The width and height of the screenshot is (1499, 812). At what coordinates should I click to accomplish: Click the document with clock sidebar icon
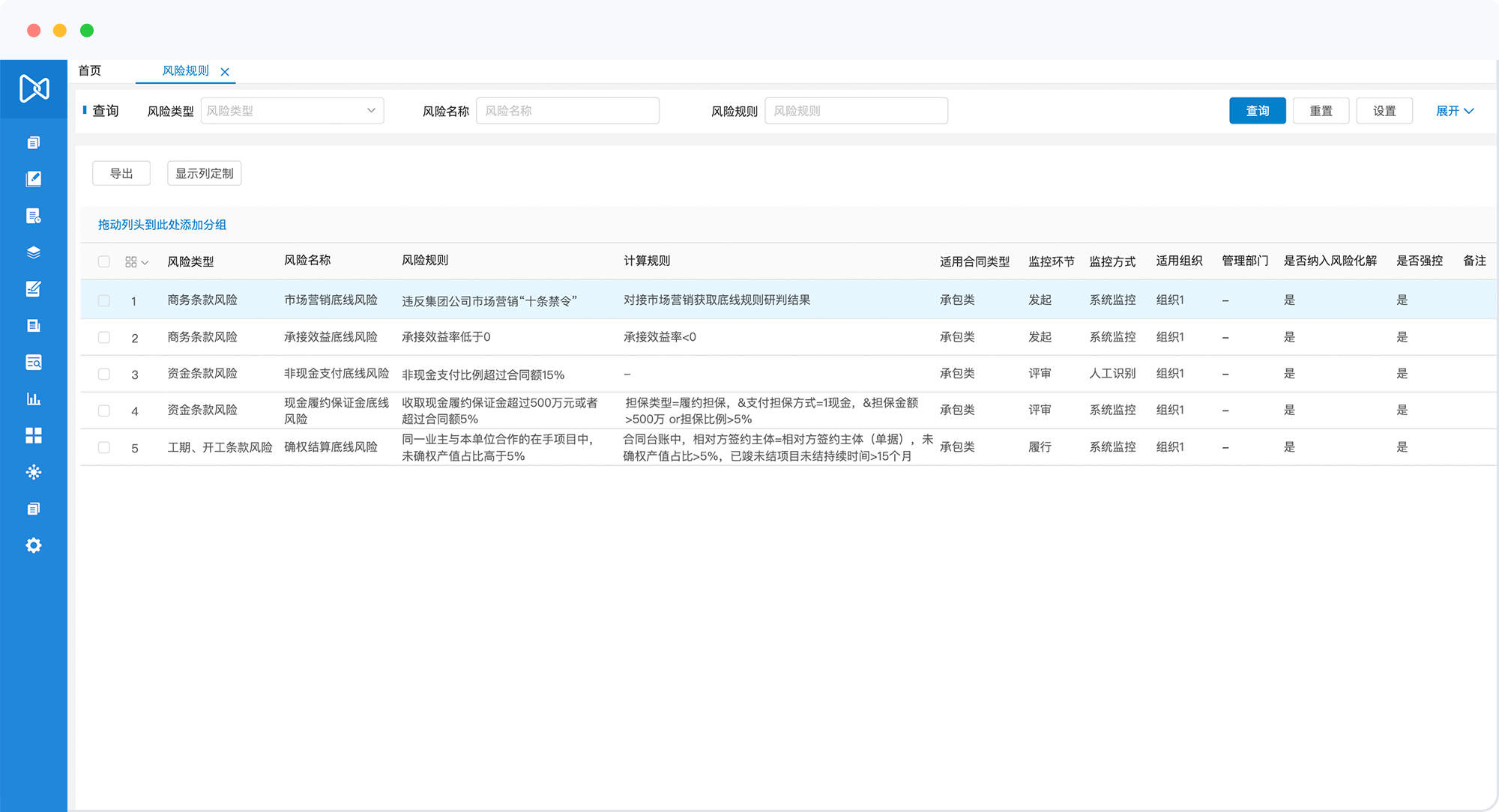[x=33, y=216]
